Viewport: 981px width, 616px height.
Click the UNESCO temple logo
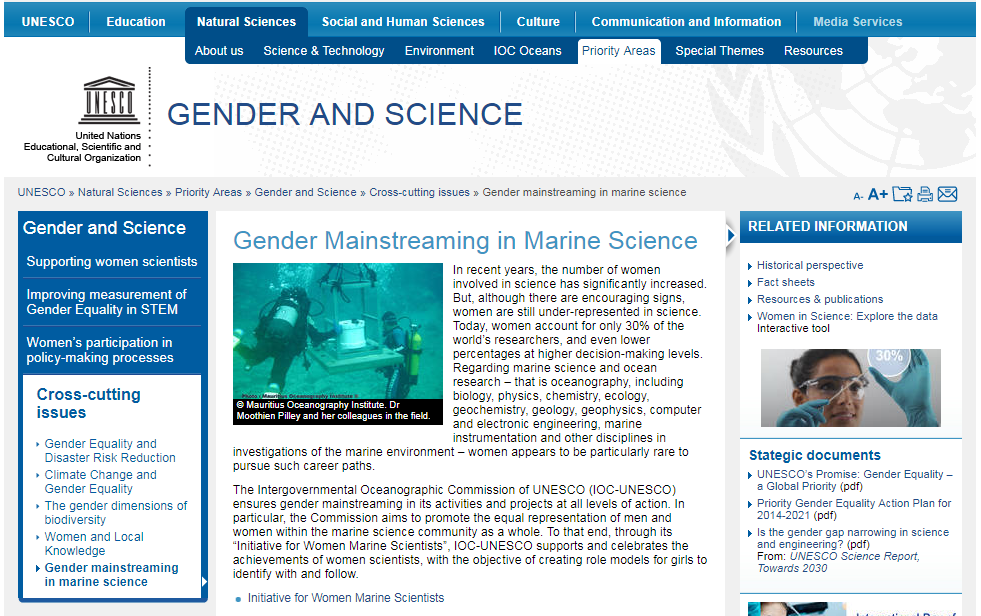tap(109, 100)
